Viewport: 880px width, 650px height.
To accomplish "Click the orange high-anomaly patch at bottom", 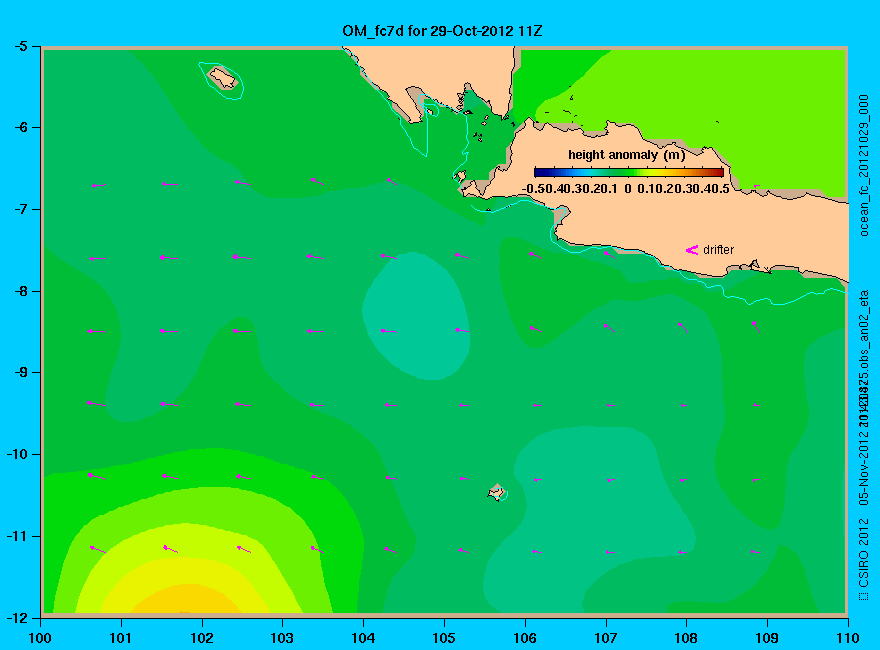I will point(187,599).
